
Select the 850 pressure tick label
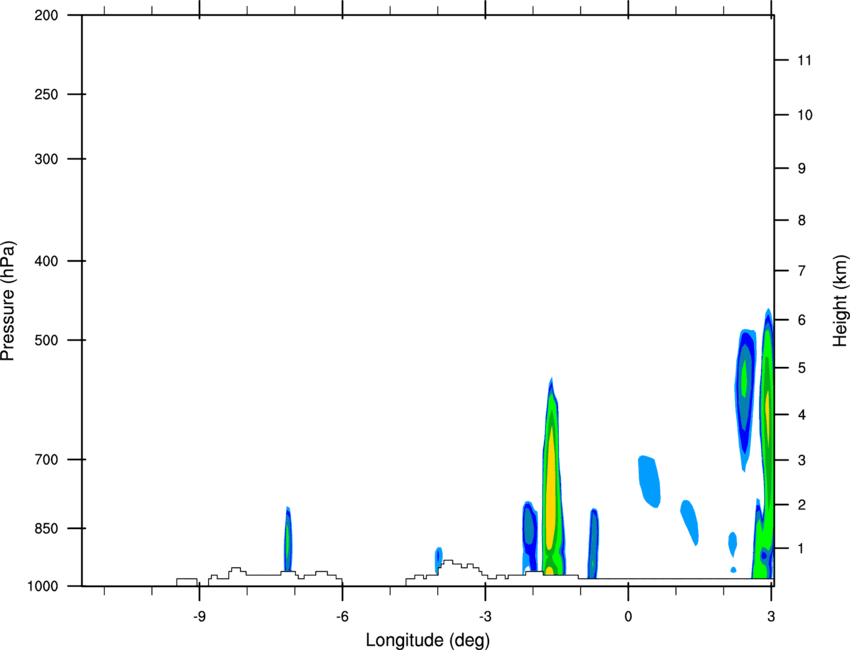coord(46,528)
